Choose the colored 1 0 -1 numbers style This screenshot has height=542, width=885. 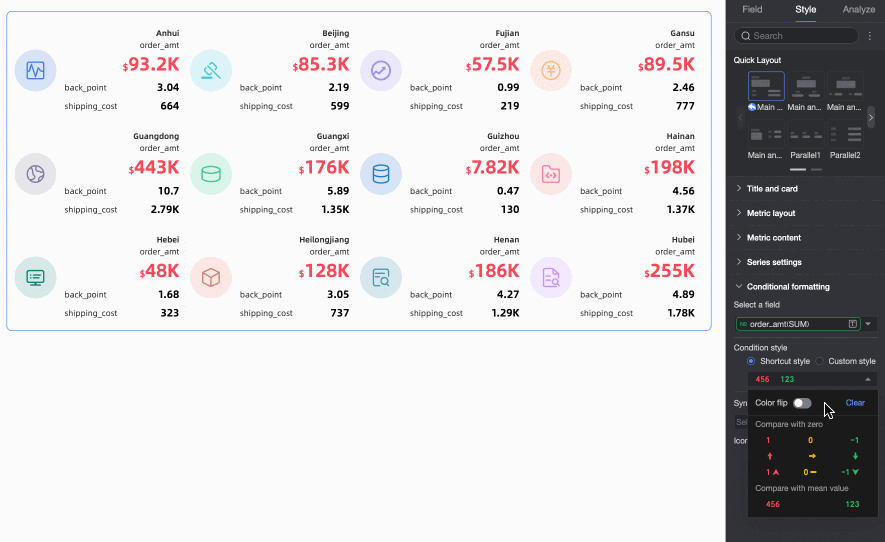(x=811, y=440)
